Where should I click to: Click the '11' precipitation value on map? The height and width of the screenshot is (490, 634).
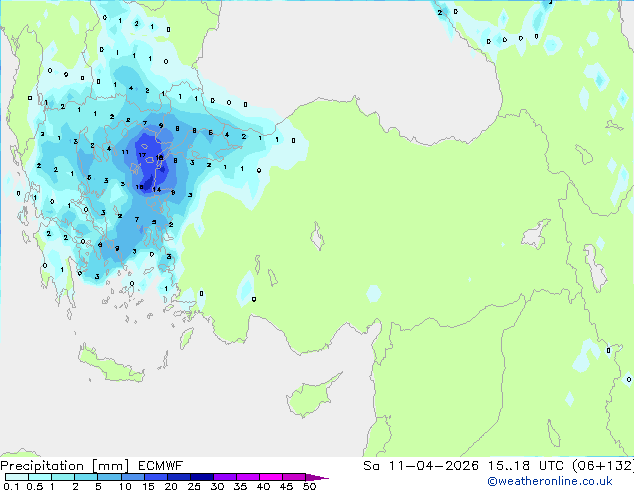(125, 152)
